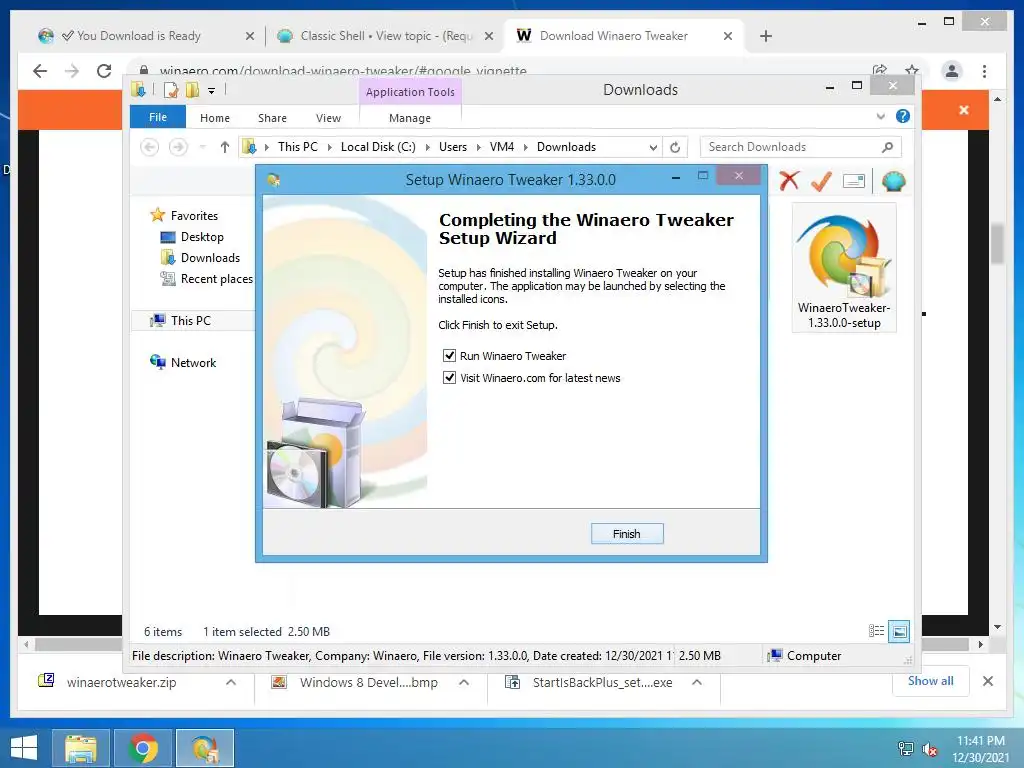Open Customize Quick Access Toolbar dropdown
Viewport: 1024px width, 768px height.
pyautogui.click(x=212, y=91)
